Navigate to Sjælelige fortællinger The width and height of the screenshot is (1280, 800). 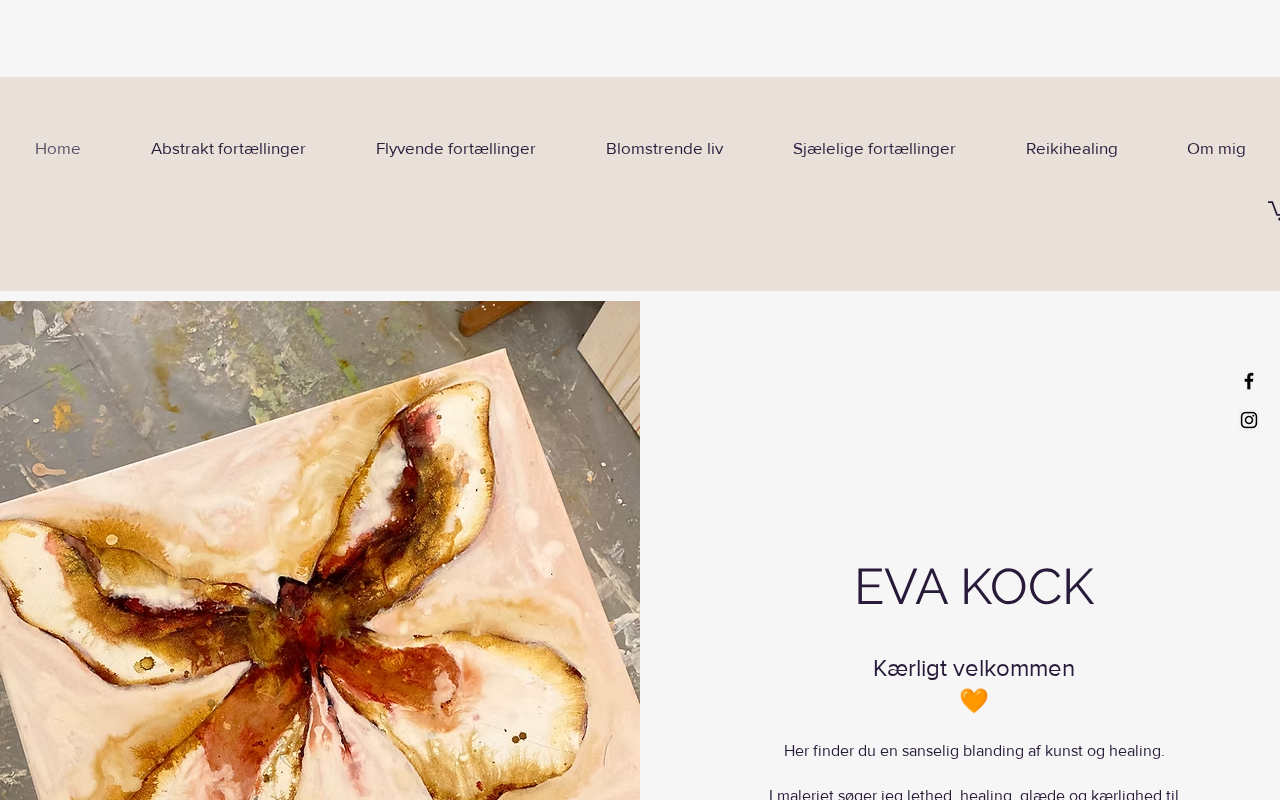[x=874, y=149]
